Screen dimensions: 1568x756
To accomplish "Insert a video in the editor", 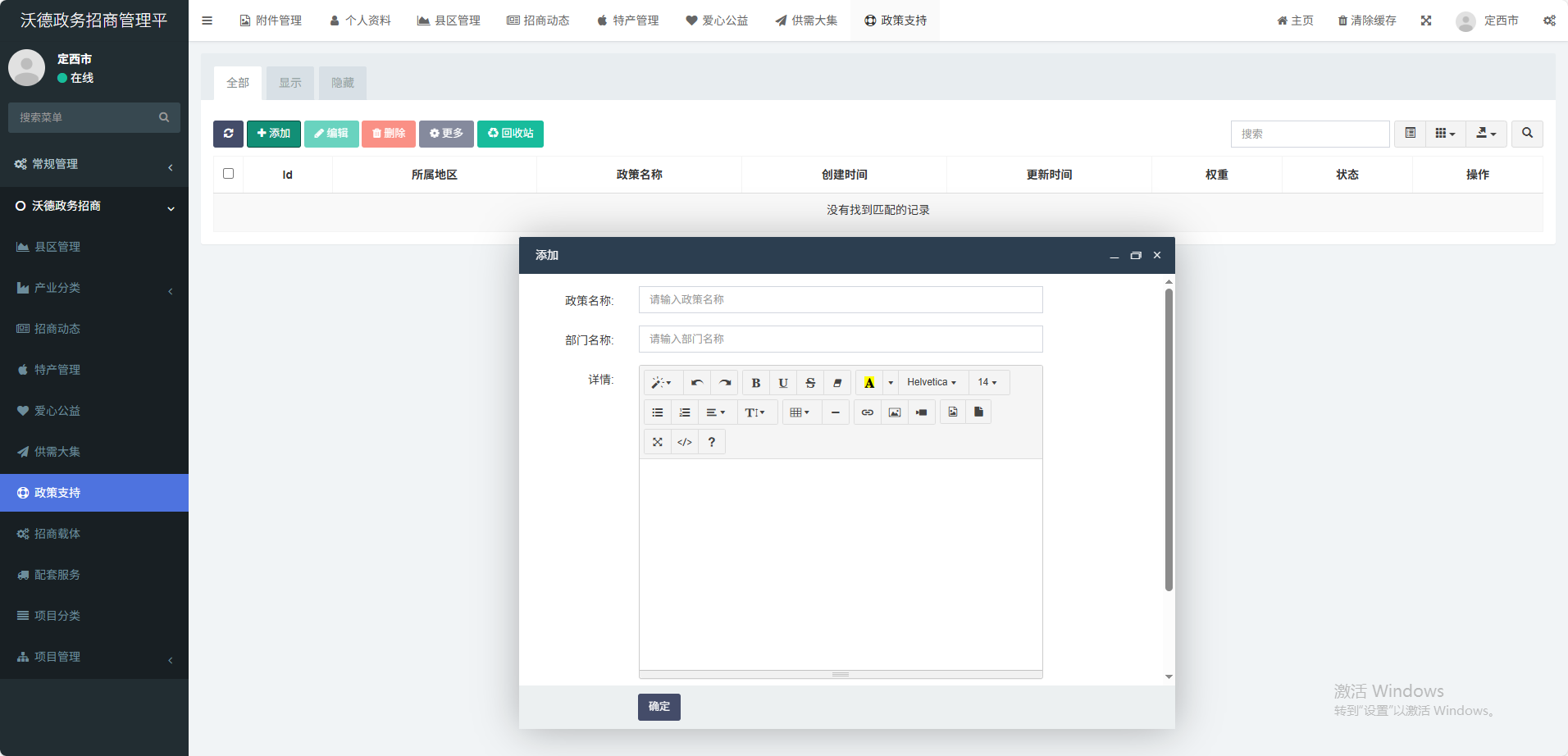I will click(x=921, y=412).
